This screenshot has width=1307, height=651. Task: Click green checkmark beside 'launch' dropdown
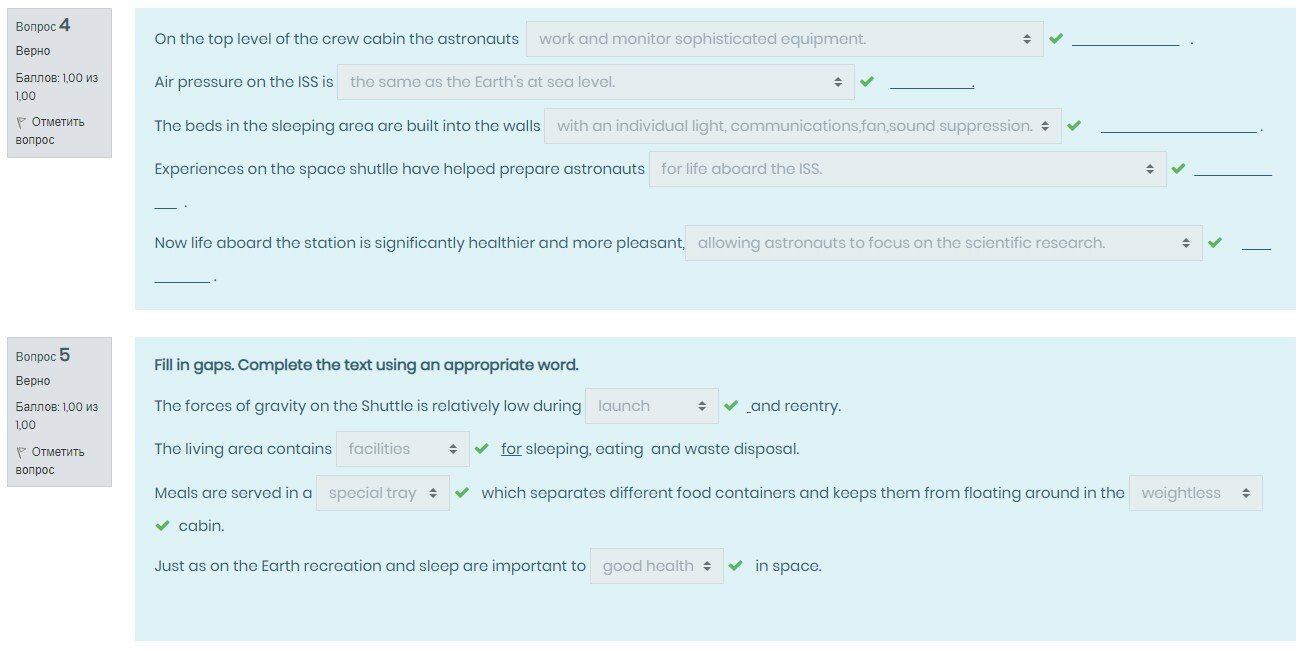[731, 406]
